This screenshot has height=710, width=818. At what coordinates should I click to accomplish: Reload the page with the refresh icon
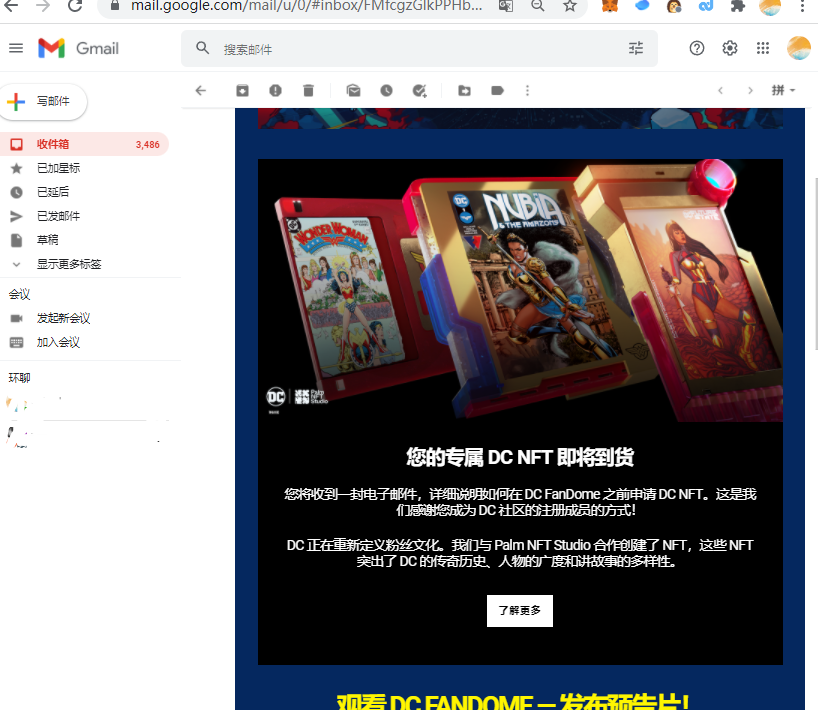(x=75, y=6)
